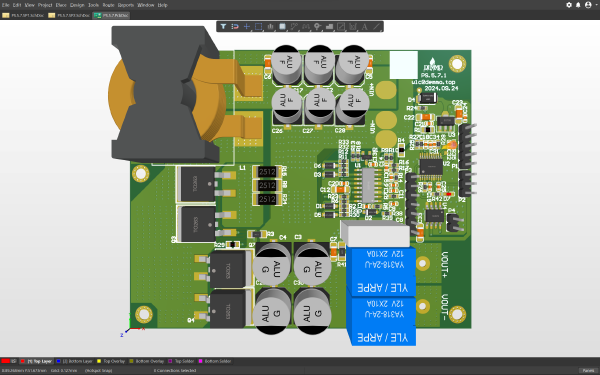The image size is (600, 375).
Task: Select the length tuning tool
Action: pyautogui.click(x=306, y=26)
